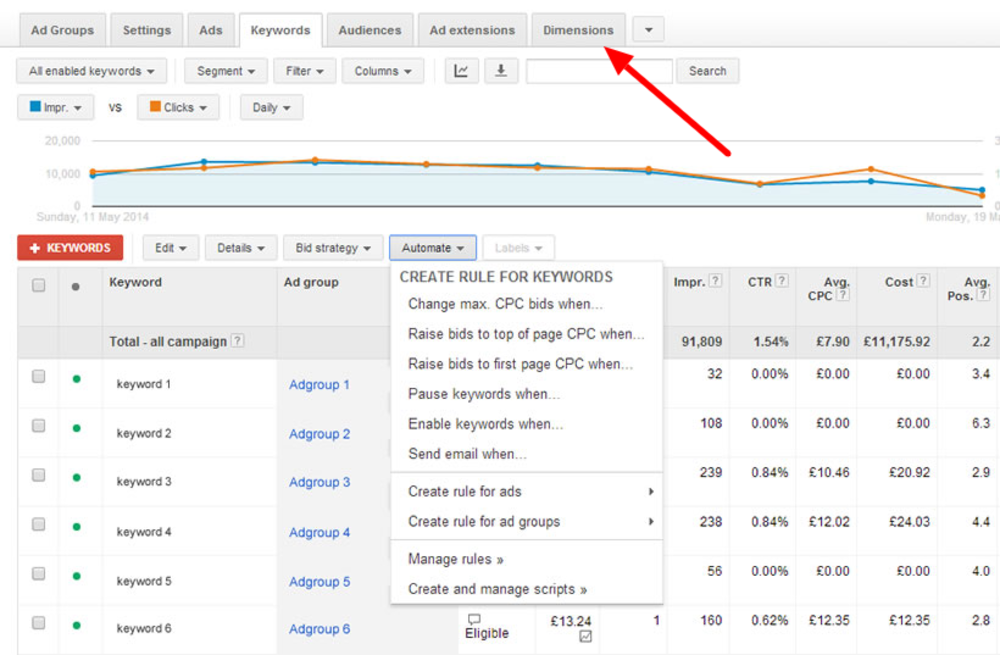Image resolution: width=1000 pixels, height=655 pixels.
Task: Open help for the CTR column
Action: (782, 281)
